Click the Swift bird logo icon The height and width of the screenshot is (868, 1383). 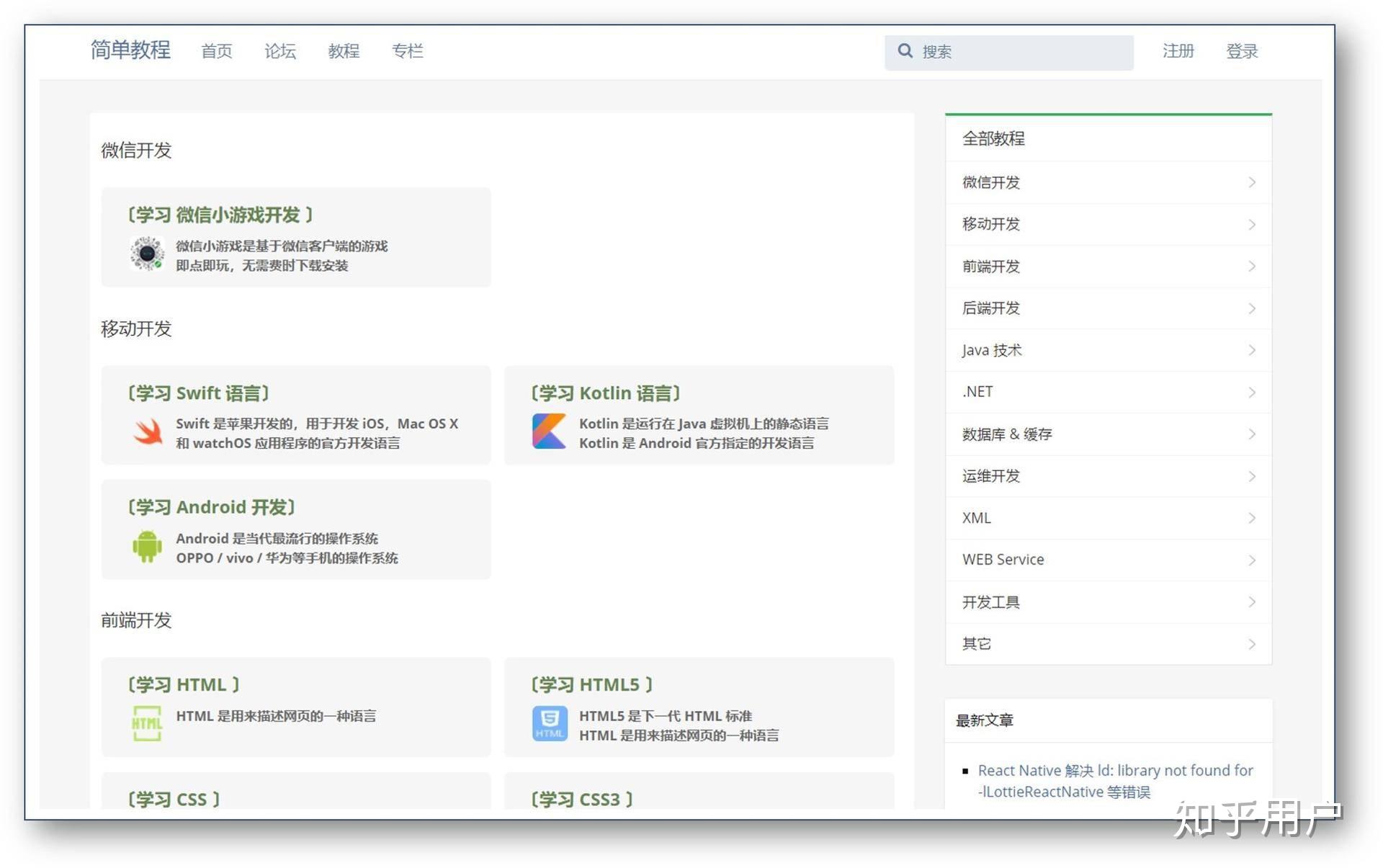click(148, 431)
